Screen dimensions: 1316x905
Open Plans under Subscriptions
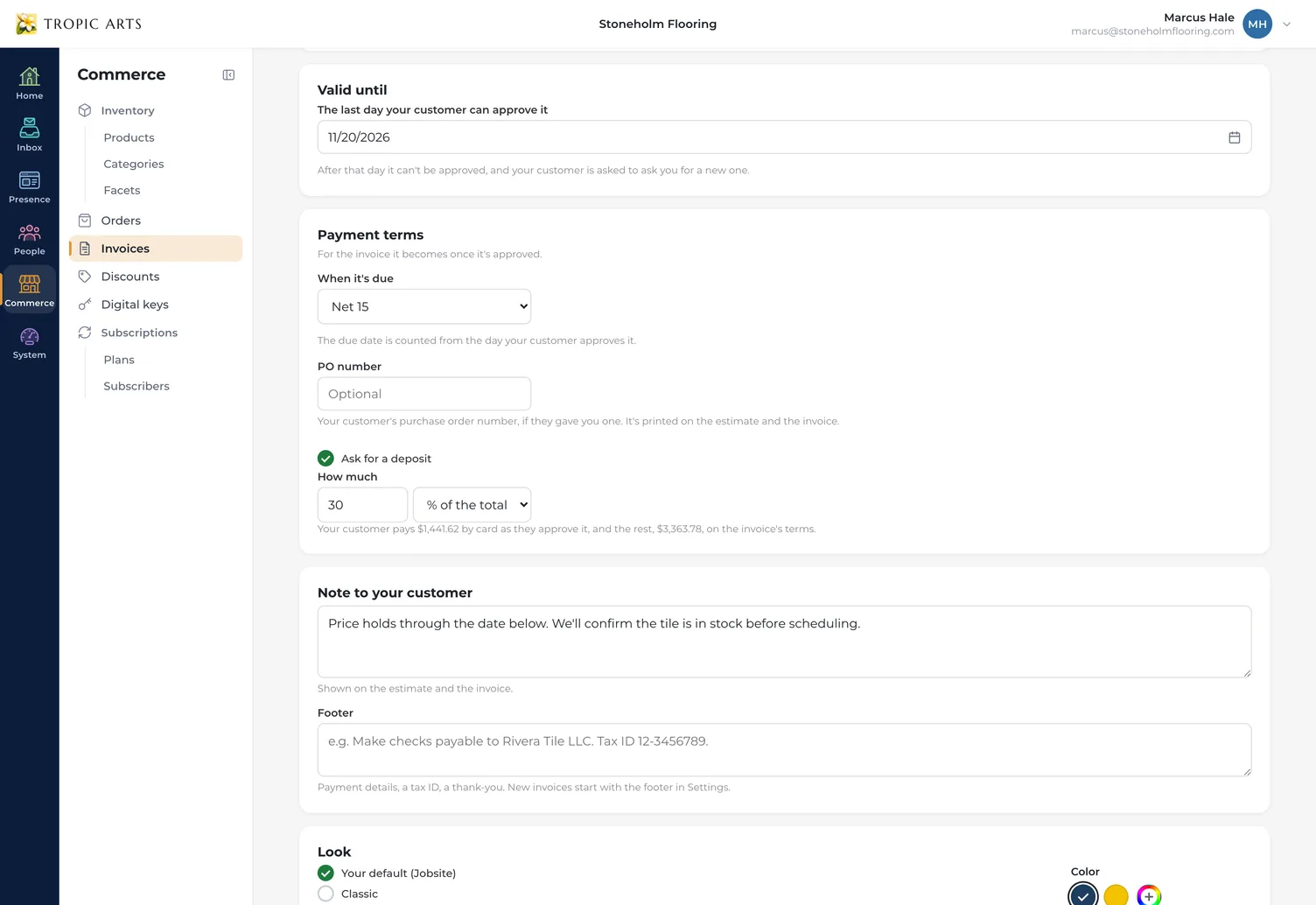click(x=119, y=360)
